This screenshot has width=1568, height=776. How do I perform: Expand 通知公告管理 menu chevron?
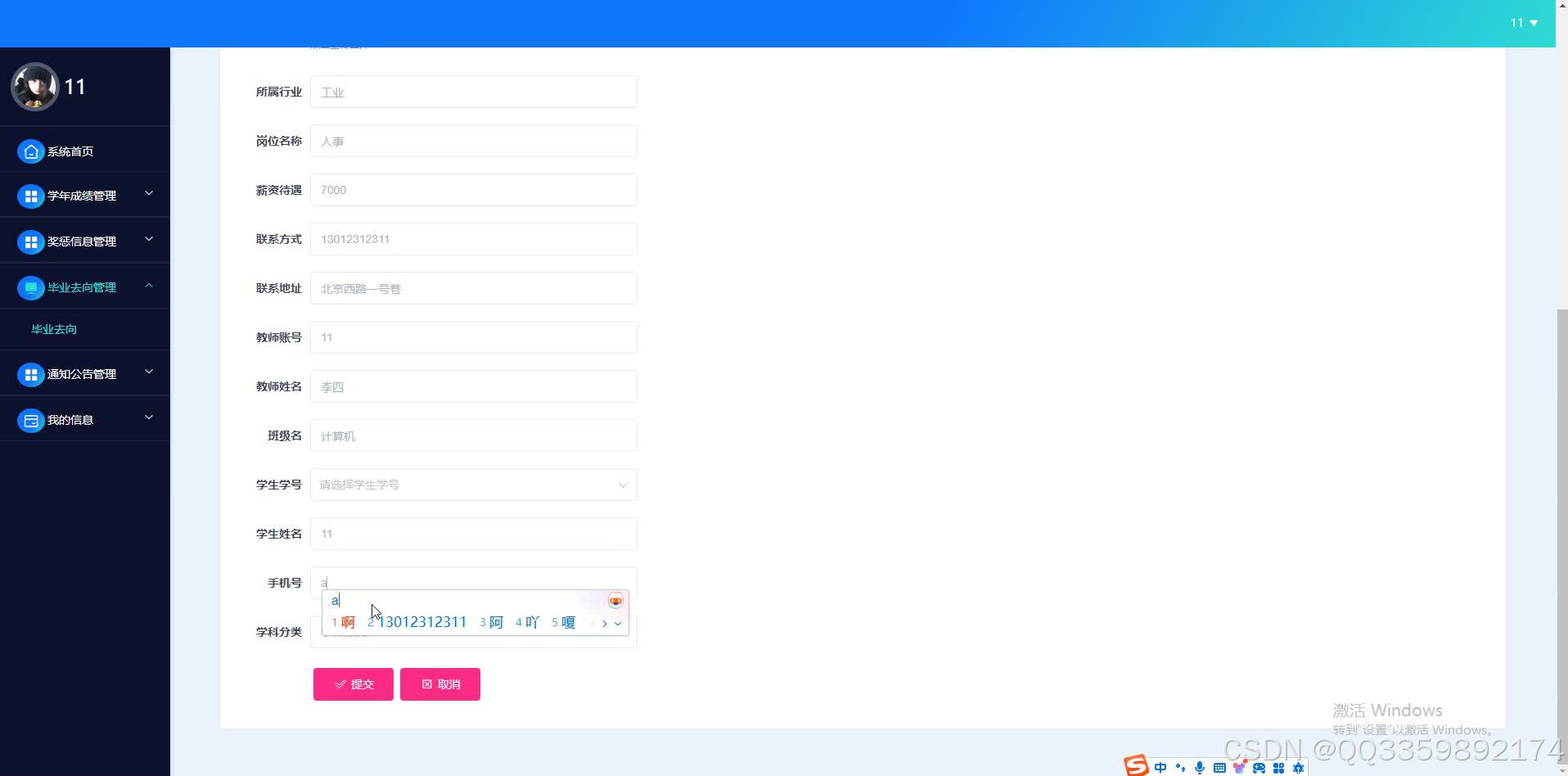click(x=149, y=372)
